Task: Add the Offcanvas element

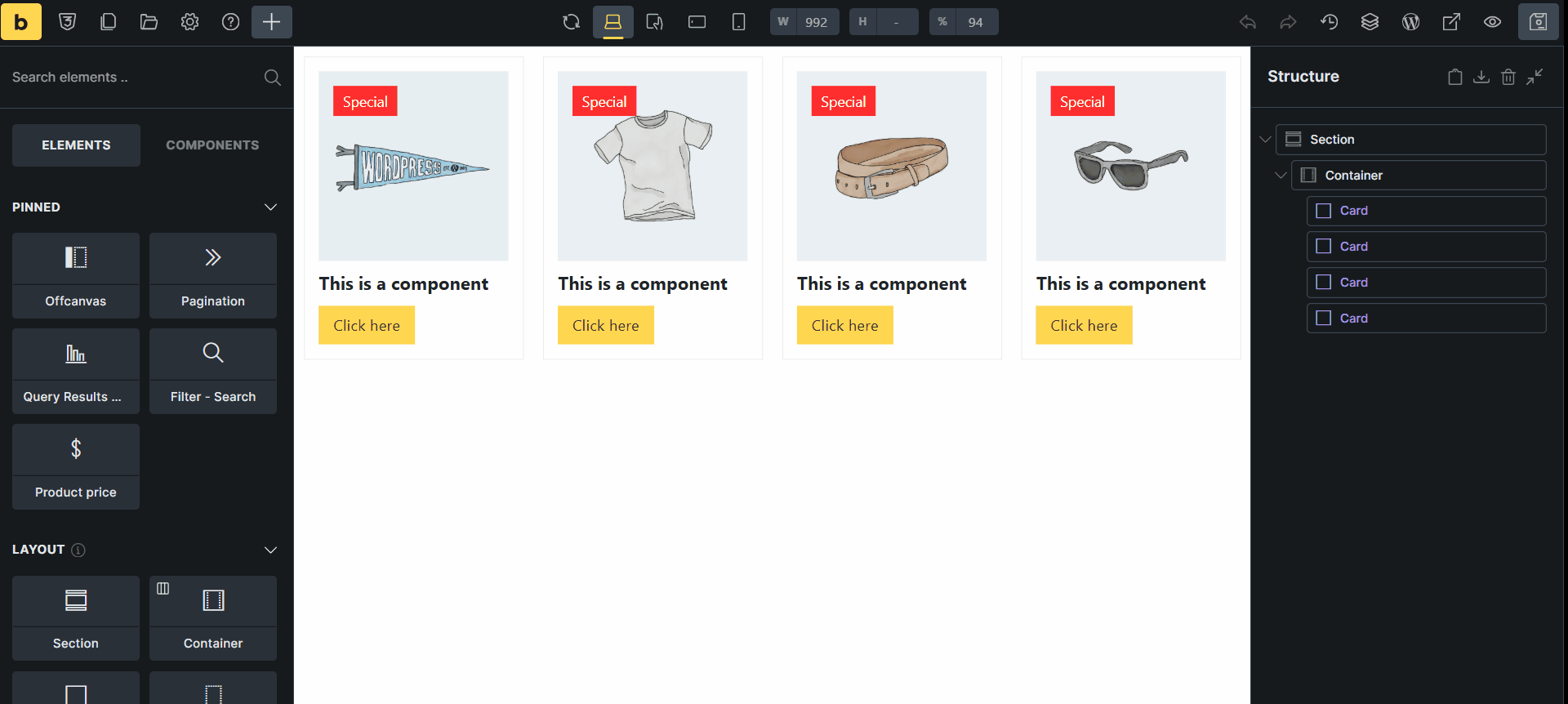Action: click(x=76, y=275)
